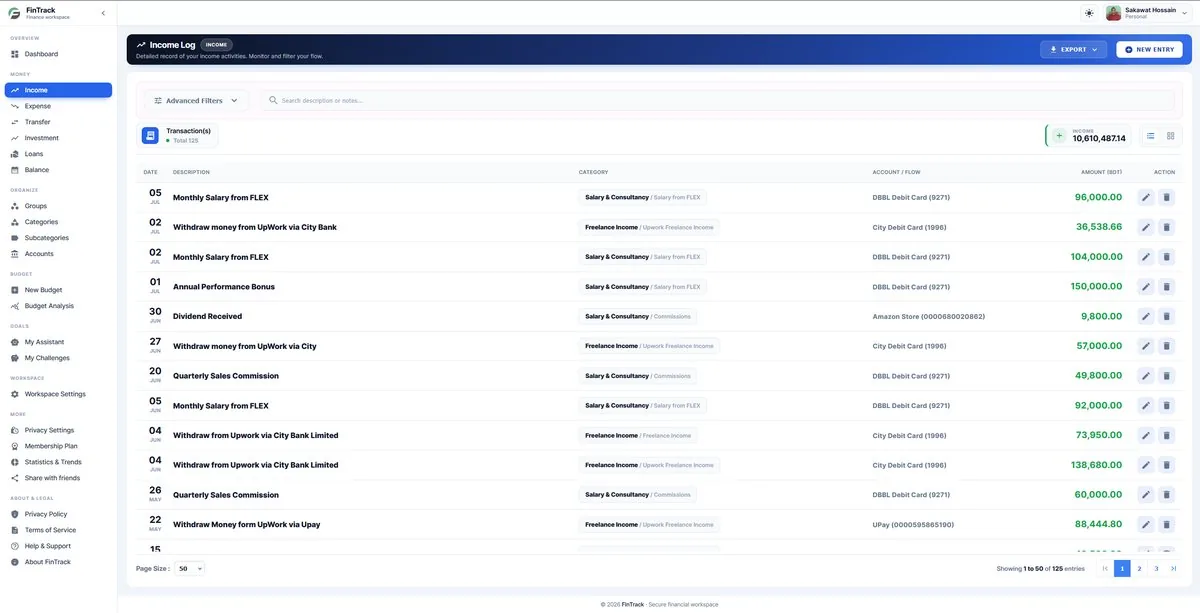This screenshot has width=1200, height=613.
Task: Go to page 3
Action: (1156, 568)
